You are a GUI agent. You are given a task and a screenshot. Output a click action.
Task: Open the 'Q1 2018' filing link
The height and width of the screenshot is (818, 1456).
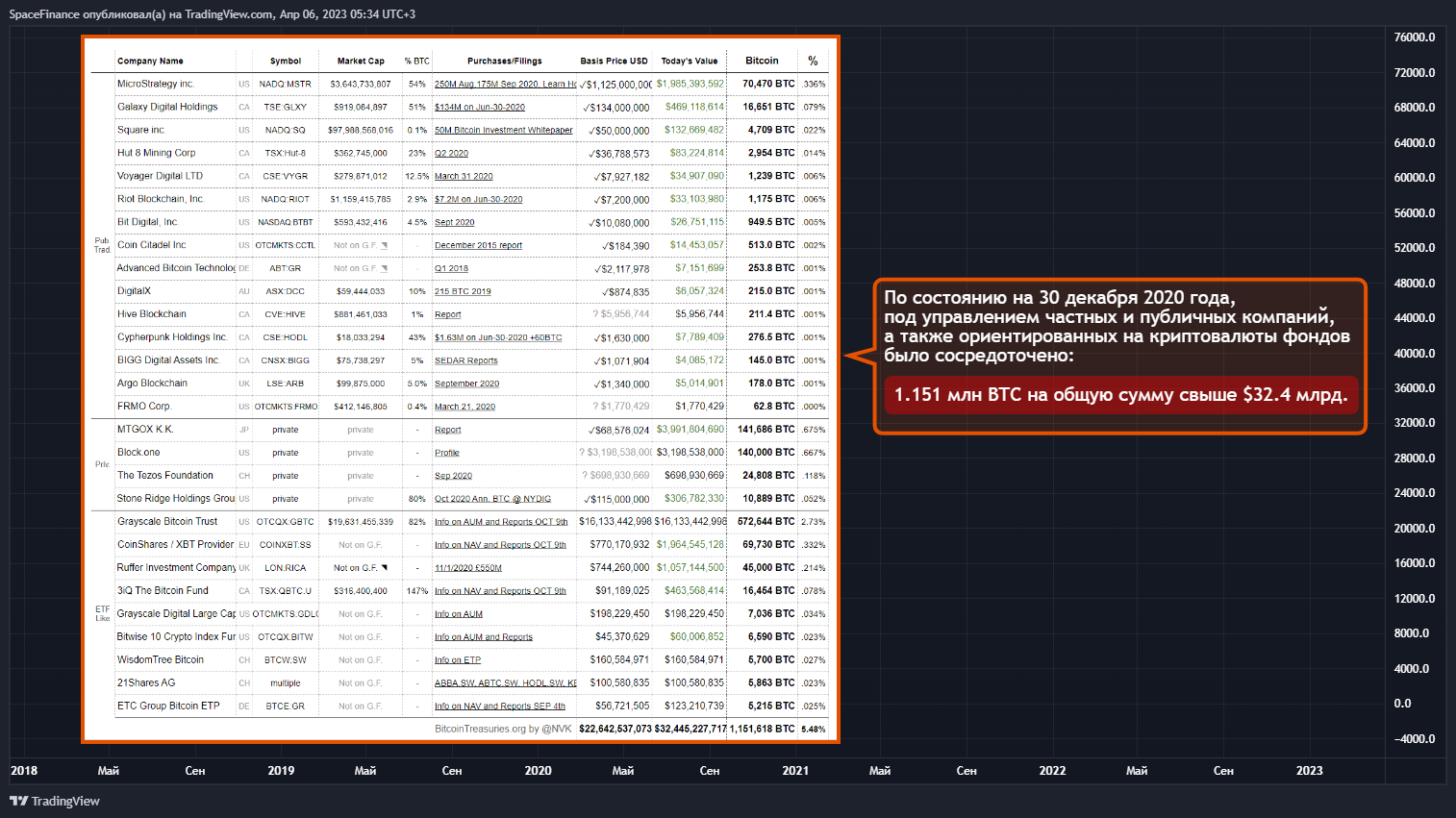pos(451,269)
